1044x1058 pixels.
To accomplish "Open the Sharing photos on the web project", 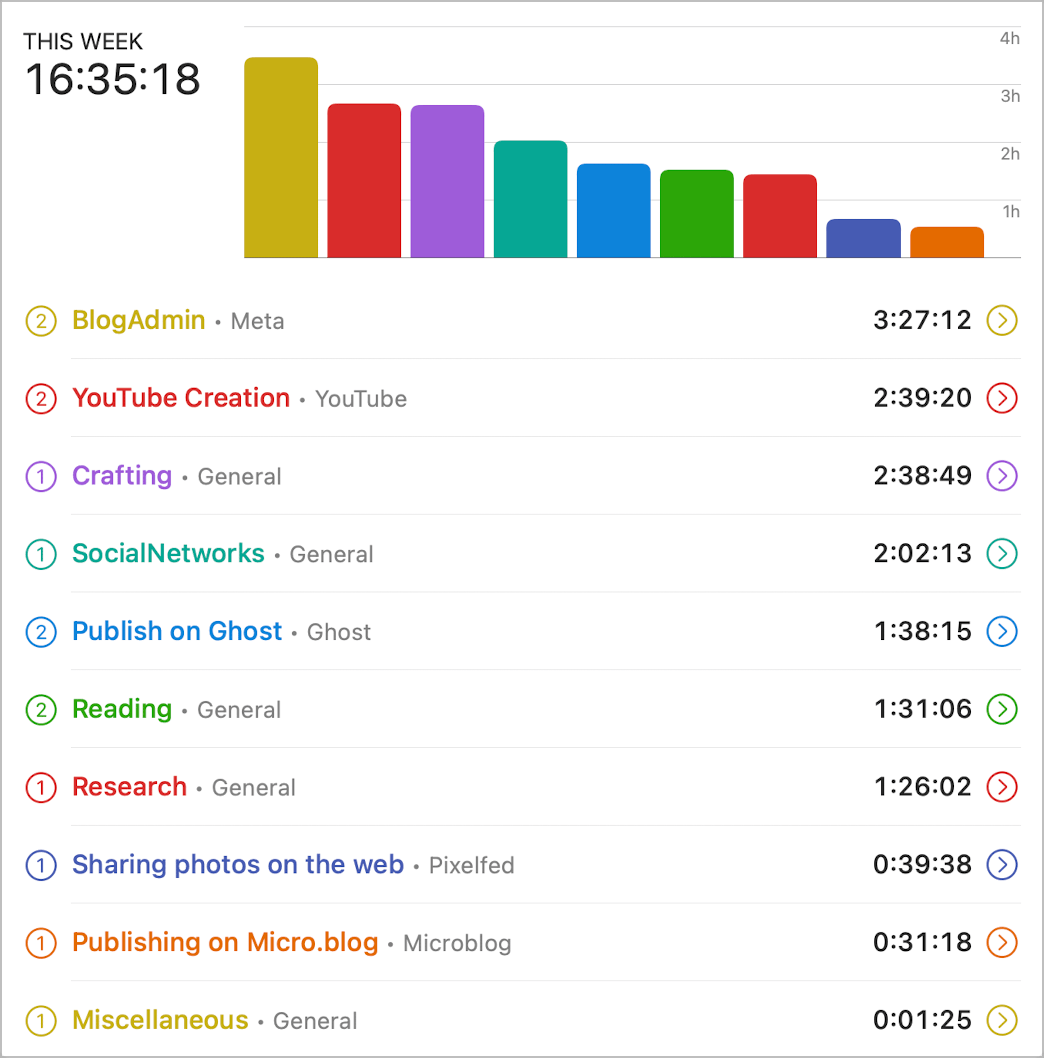I will coord(238,865).
